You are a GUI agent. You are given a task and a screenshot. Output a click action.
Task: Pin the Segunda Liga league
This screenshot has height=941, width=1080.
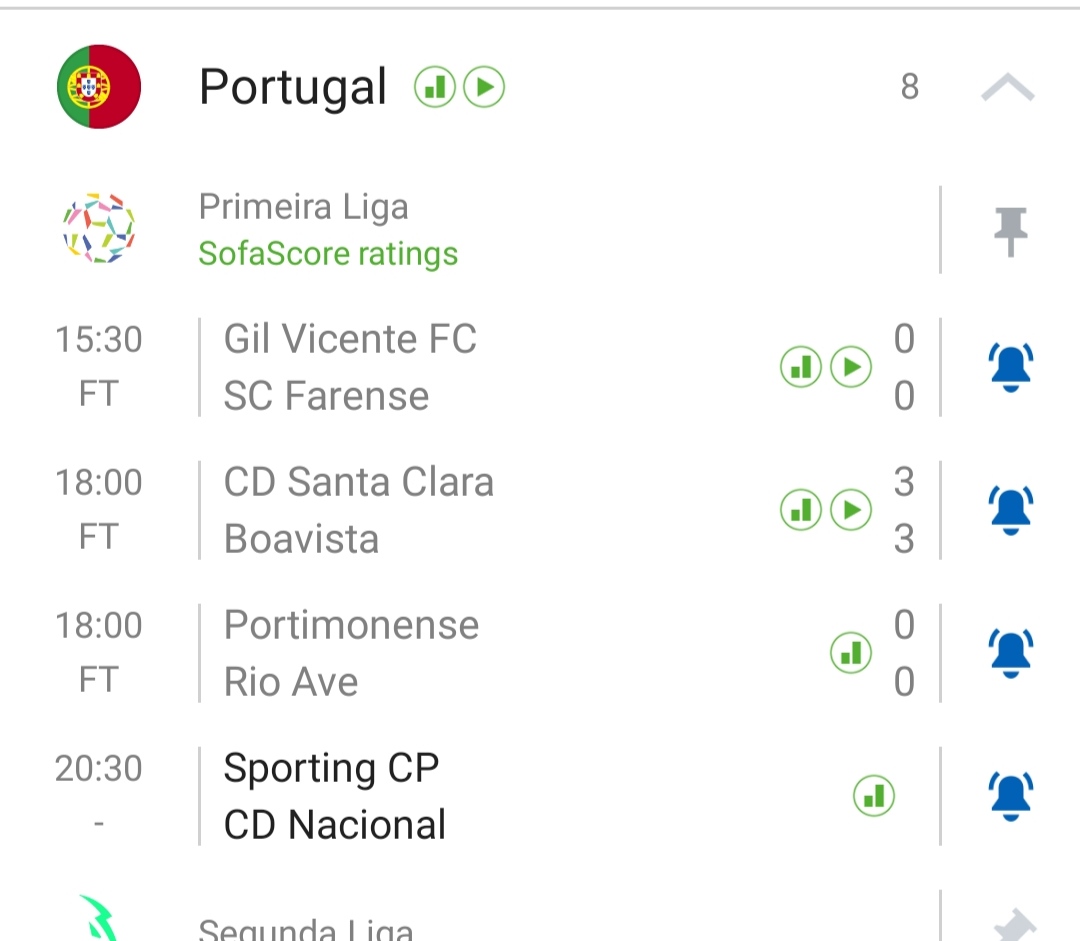tap(1010, 925)
